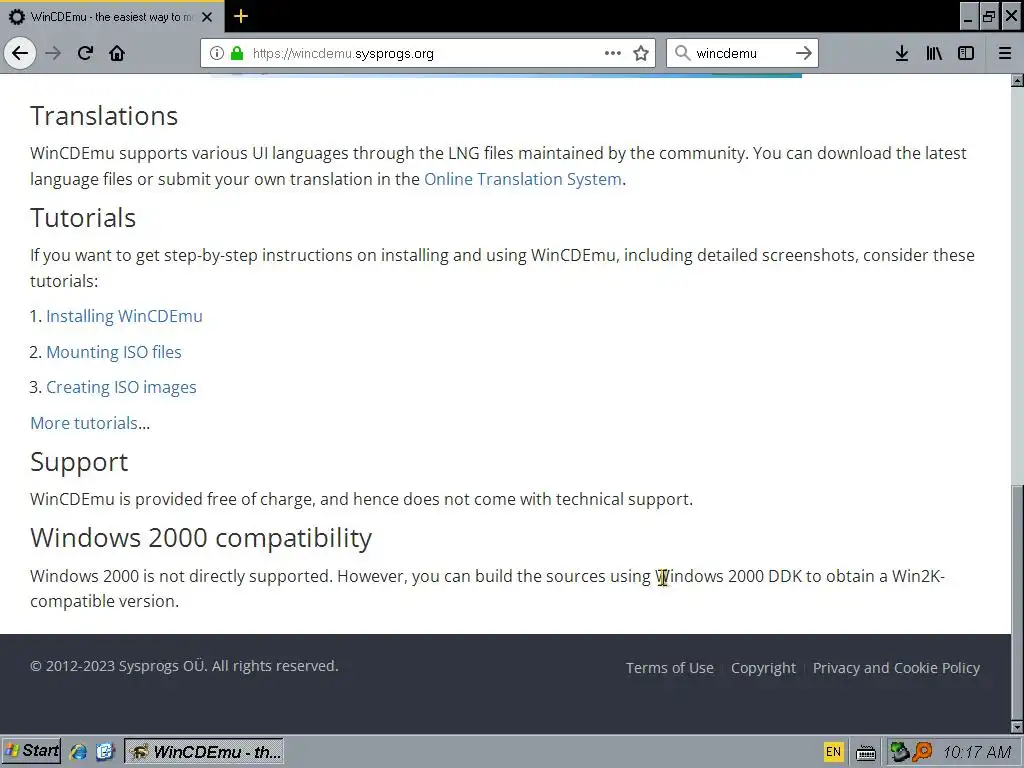Follow the More tutorials link
1024x768 pixels.
(84, 423)
